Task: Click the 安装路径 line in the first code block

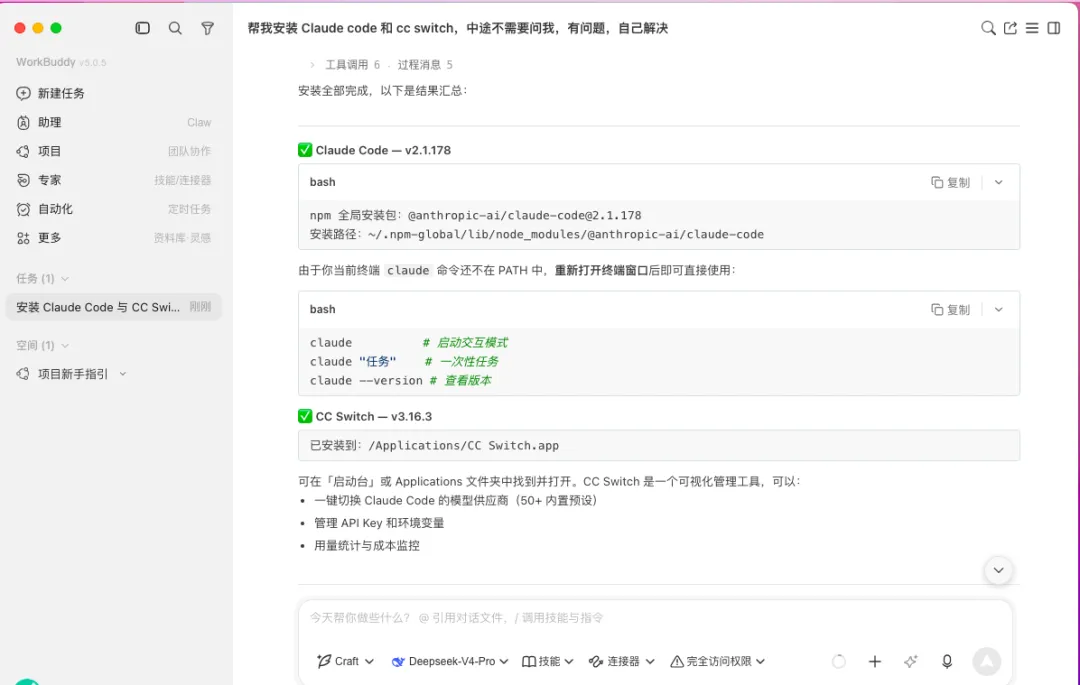Action: tap(537, 235)
